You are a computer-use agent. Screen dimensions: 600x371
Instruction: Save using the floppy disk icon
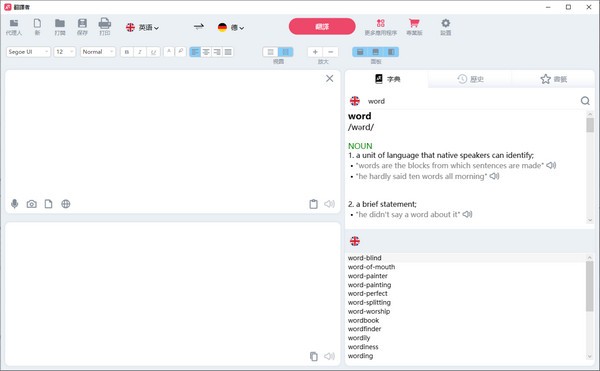point(82,23)
